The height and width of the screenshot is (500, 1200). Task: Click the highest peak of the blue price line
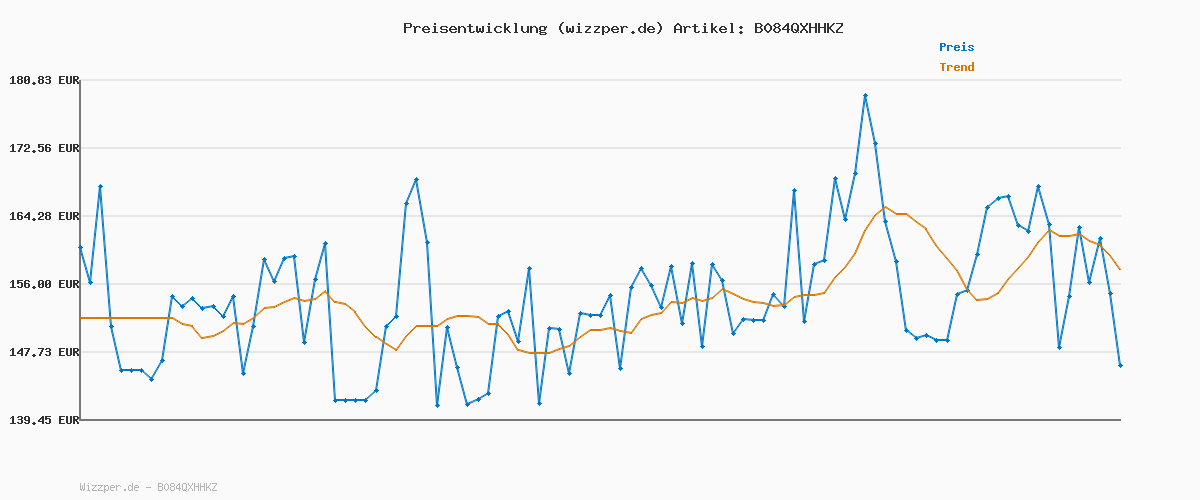point(865,95)
